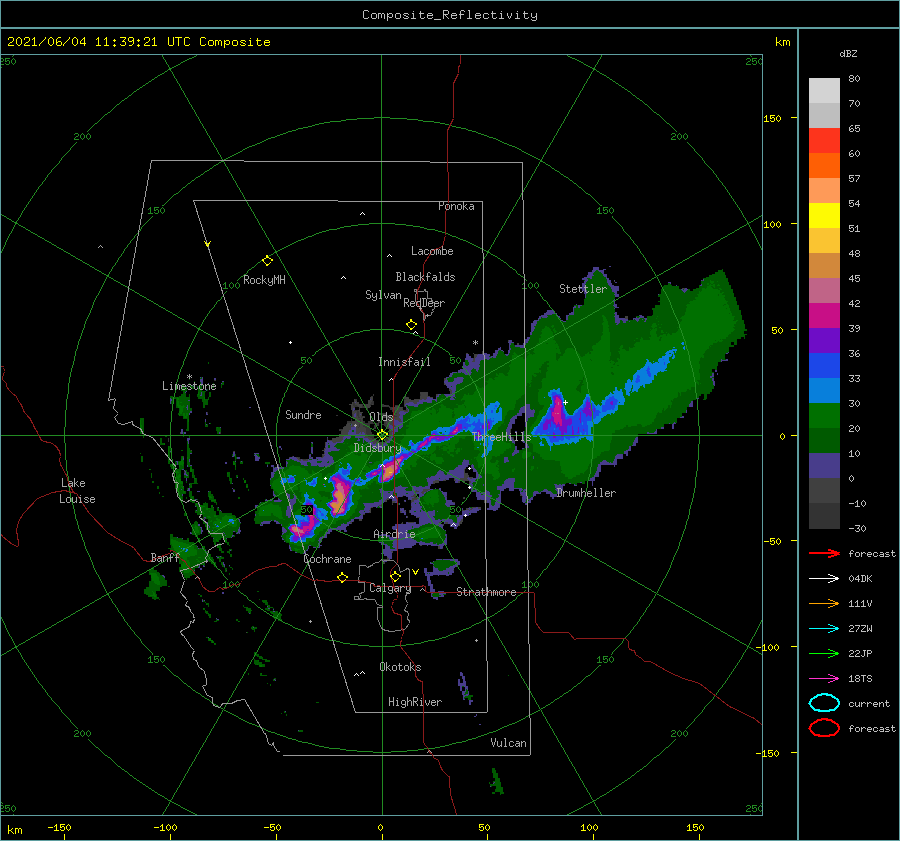900x841 pixels.
Task: Select the purple 36-39 dBZ swatch
Action: tap(824, 341)
